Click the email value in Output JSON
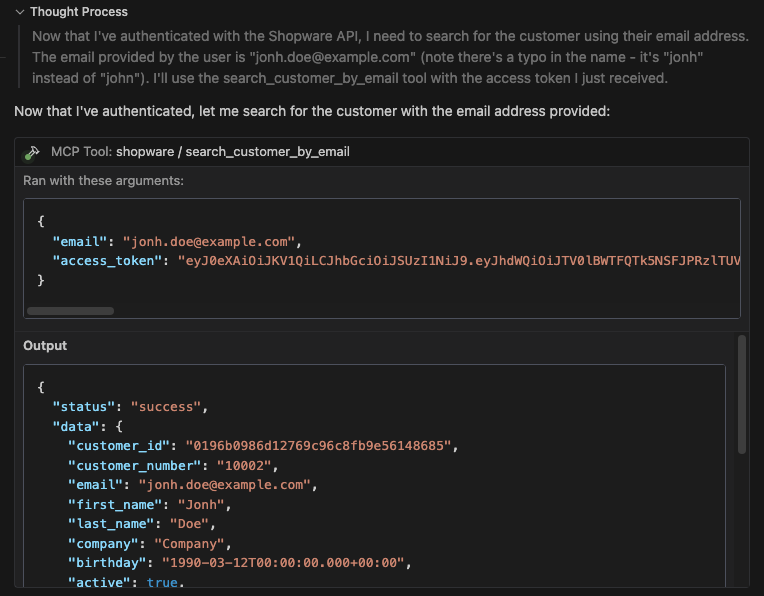 click(x=225, y=485)
